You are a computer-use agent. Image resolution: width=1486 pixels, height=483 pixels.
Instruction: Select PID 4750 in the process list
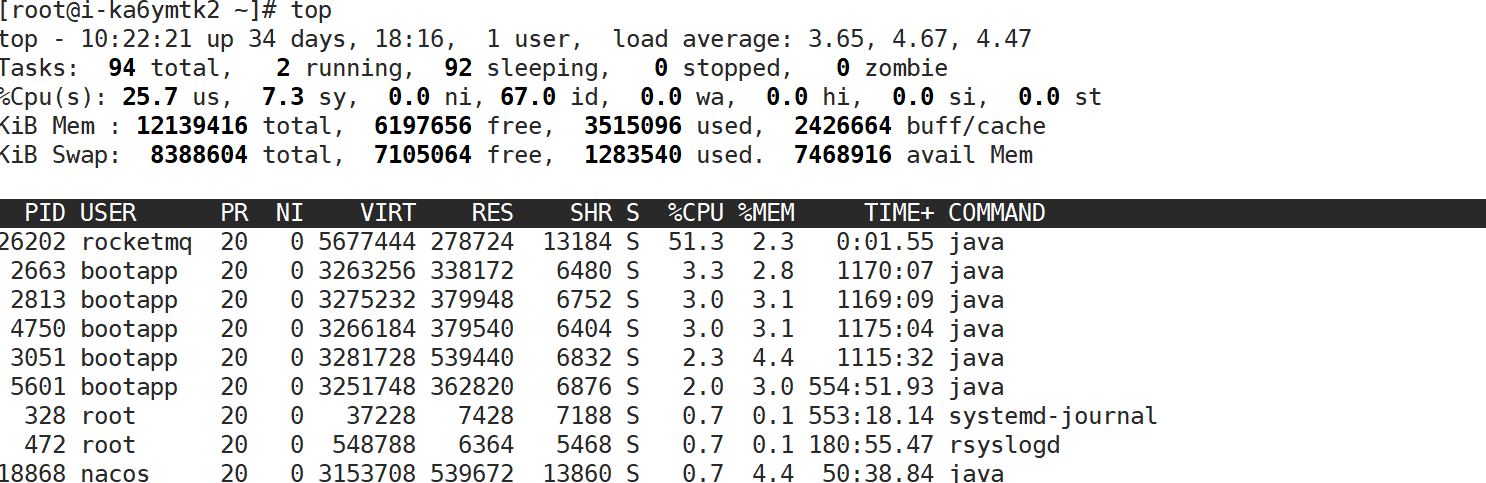click(x=39, y=329)
